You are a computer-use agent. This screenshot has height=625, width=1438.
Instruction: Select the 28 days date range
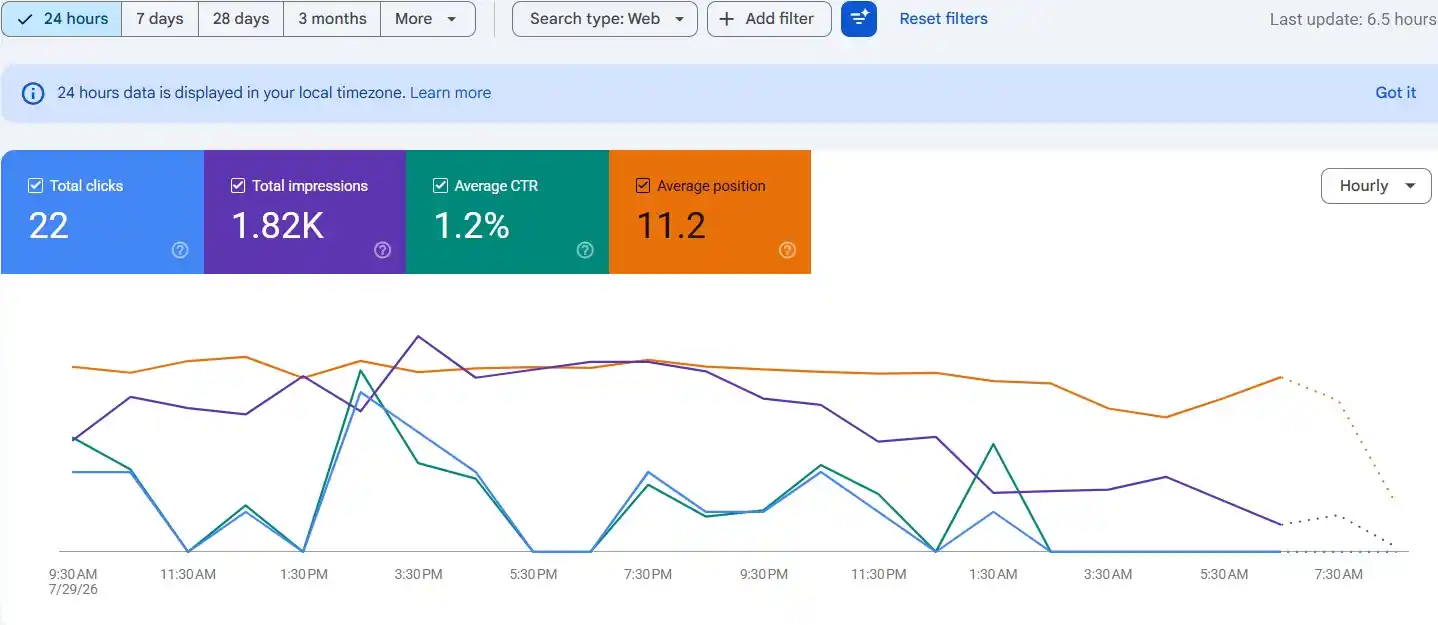(x=241, y=19)
